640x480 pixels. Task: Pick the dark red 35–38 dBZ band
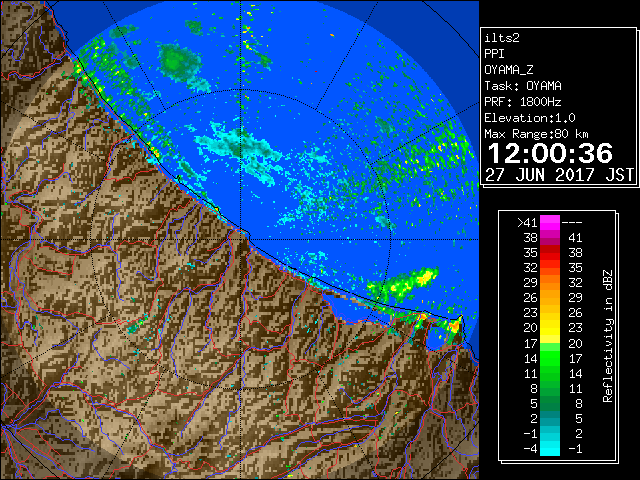pyautogui.click(x=550, y=253)
